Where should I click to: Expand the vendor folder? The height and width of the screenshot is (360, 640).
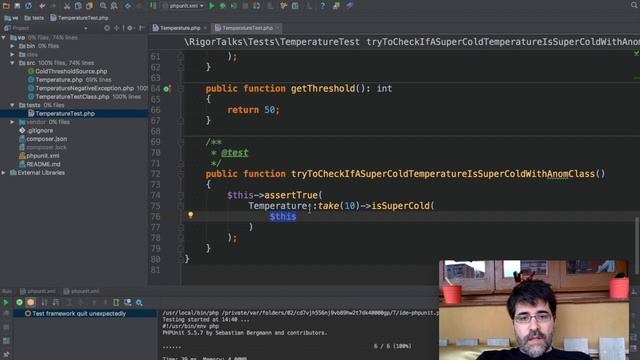coord(12,122)
